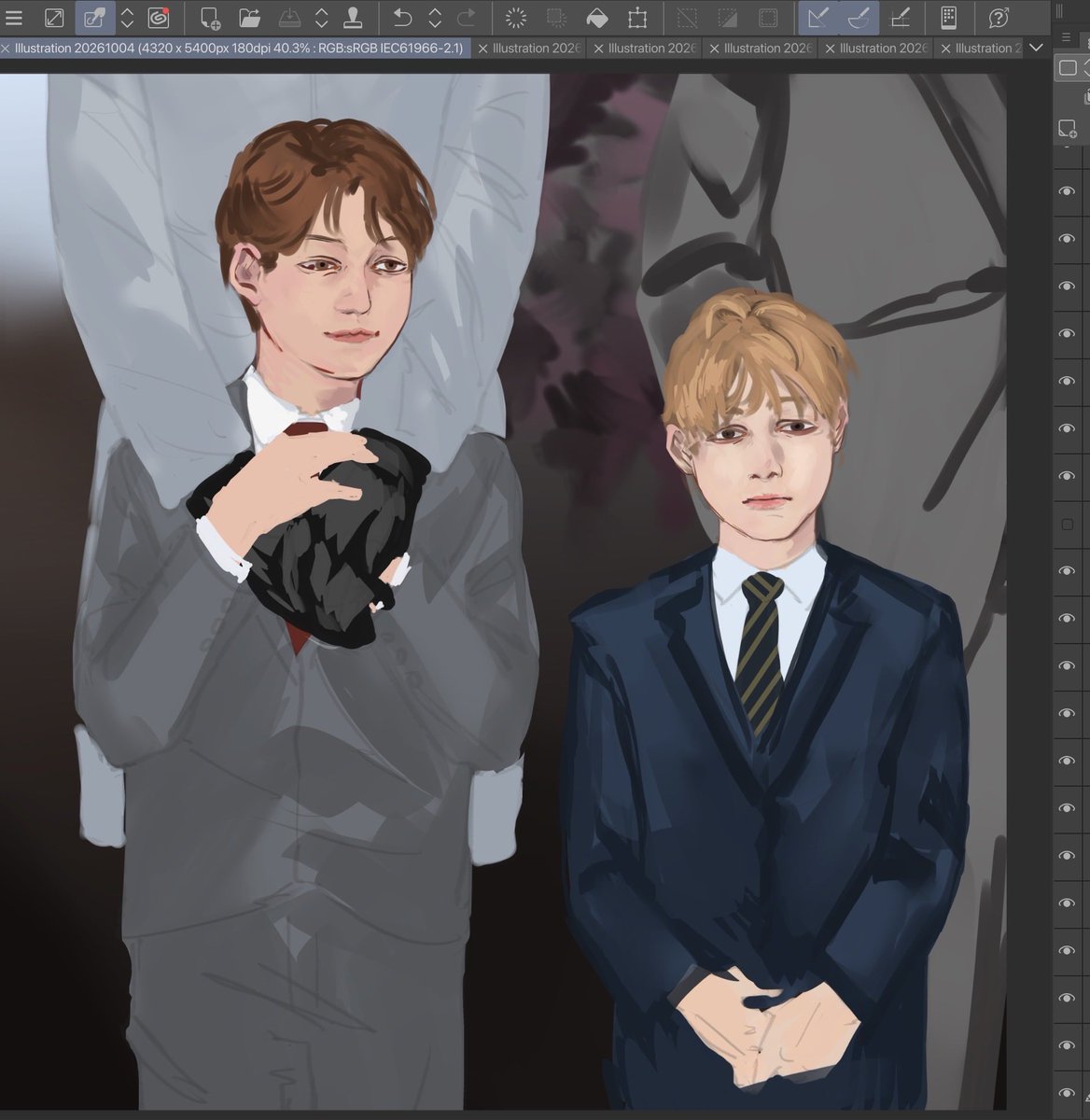Toggle Snap to Ruler
This screenshot has width=1090, height=1120.
click(x=817, y=18)
